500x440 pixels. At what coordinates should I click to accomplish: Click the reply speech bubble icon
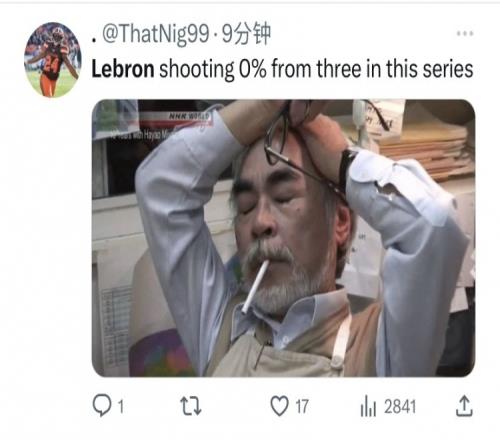[x=102, y=406]
